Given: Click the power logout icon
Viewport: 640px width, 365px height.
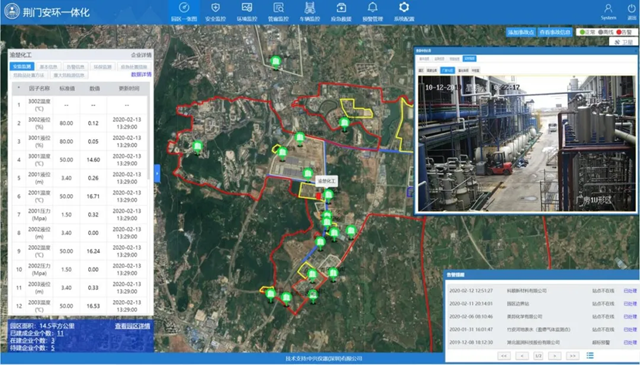Looking at the screenshot, I should [x=631, y=11].
